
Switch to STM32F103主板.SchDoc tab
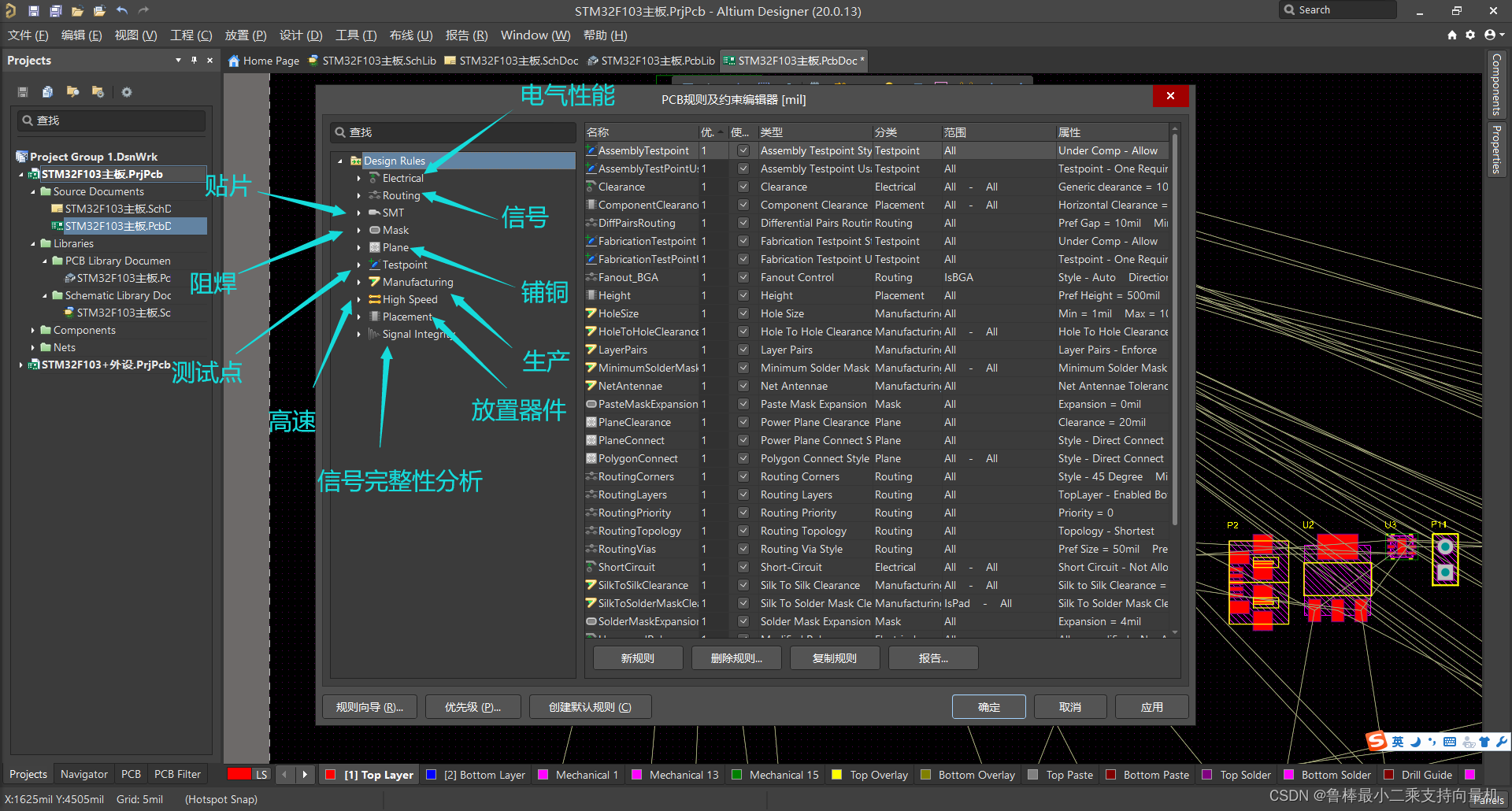pos(511,61)
